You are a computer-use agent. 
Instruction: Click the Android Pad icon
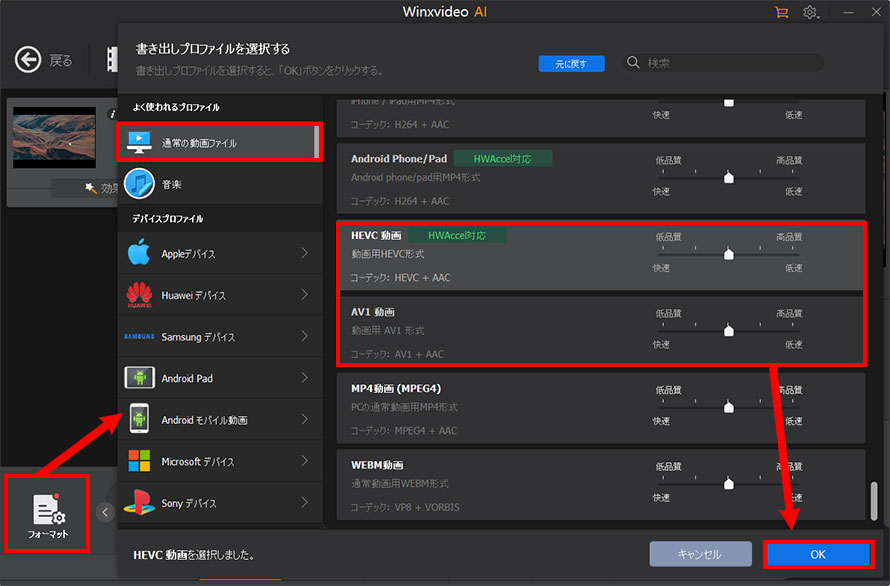[139, 378]
